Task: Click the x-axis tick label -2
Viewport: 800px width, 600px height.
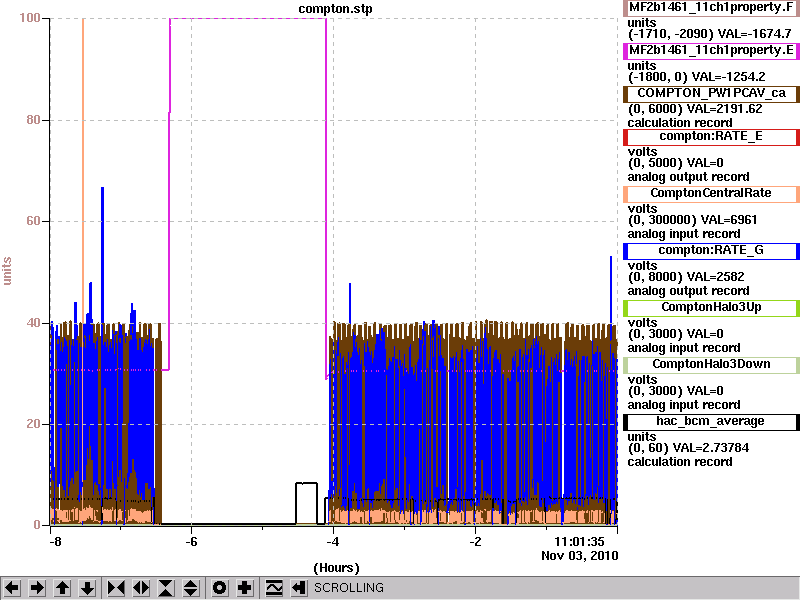Action: [475, 542]
